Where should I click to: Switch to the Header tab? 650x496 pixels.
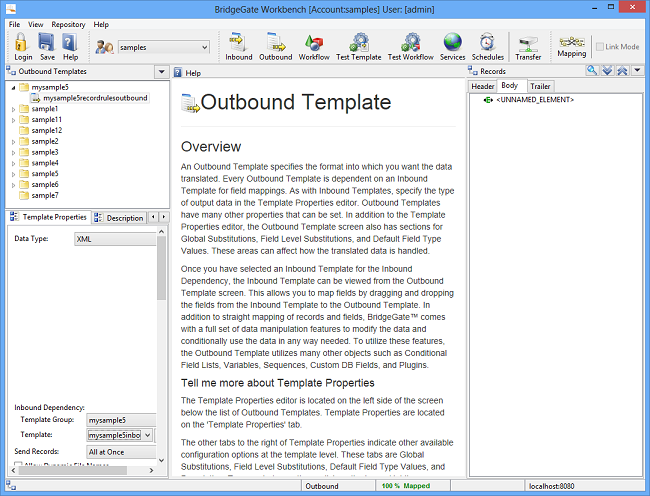(483, 86)
